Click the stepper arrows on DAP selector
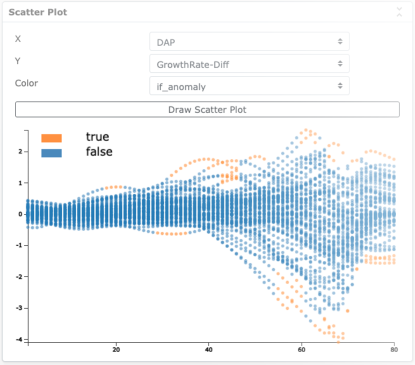The width and height of the screenshot is (415, 365). click(340, 41)
